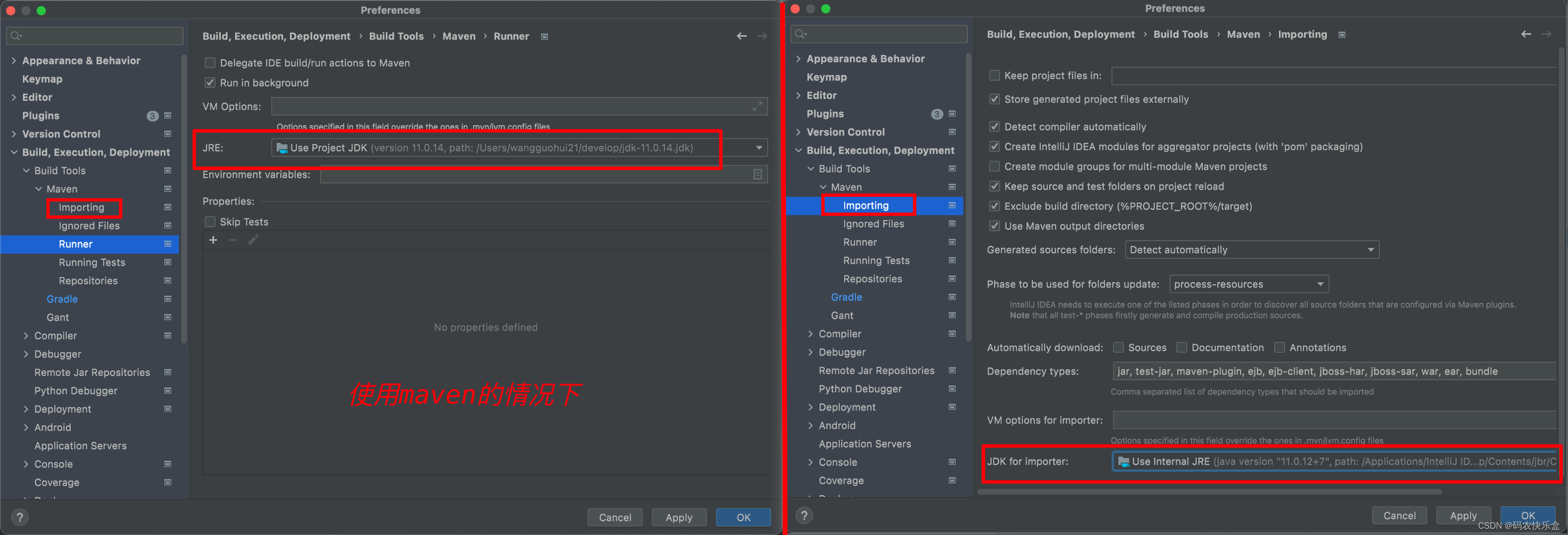Open the Phase for folders update dropdown
Viewport: 1568px width, 535px height.
point(1249,284)
